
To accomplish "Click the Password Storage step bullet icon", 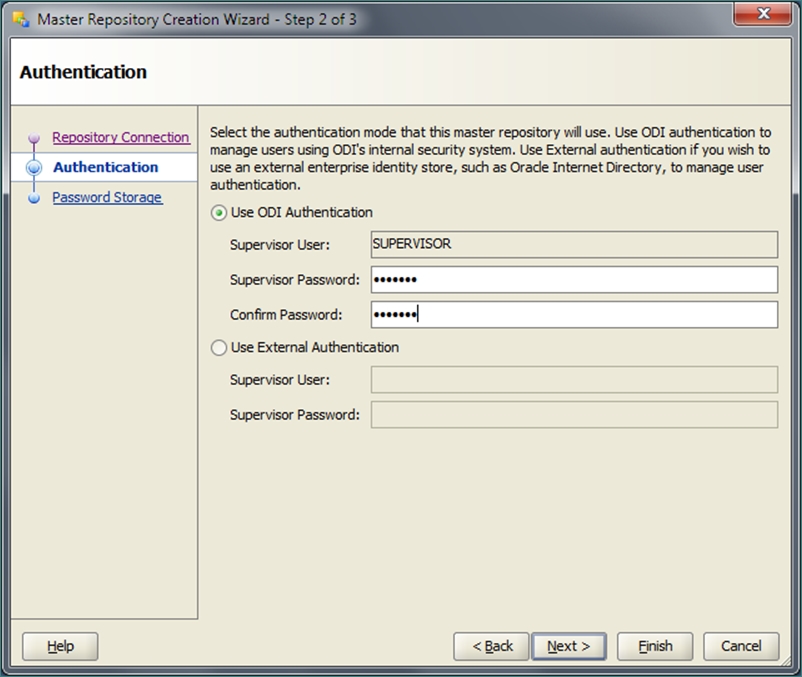I will point(34,198).
